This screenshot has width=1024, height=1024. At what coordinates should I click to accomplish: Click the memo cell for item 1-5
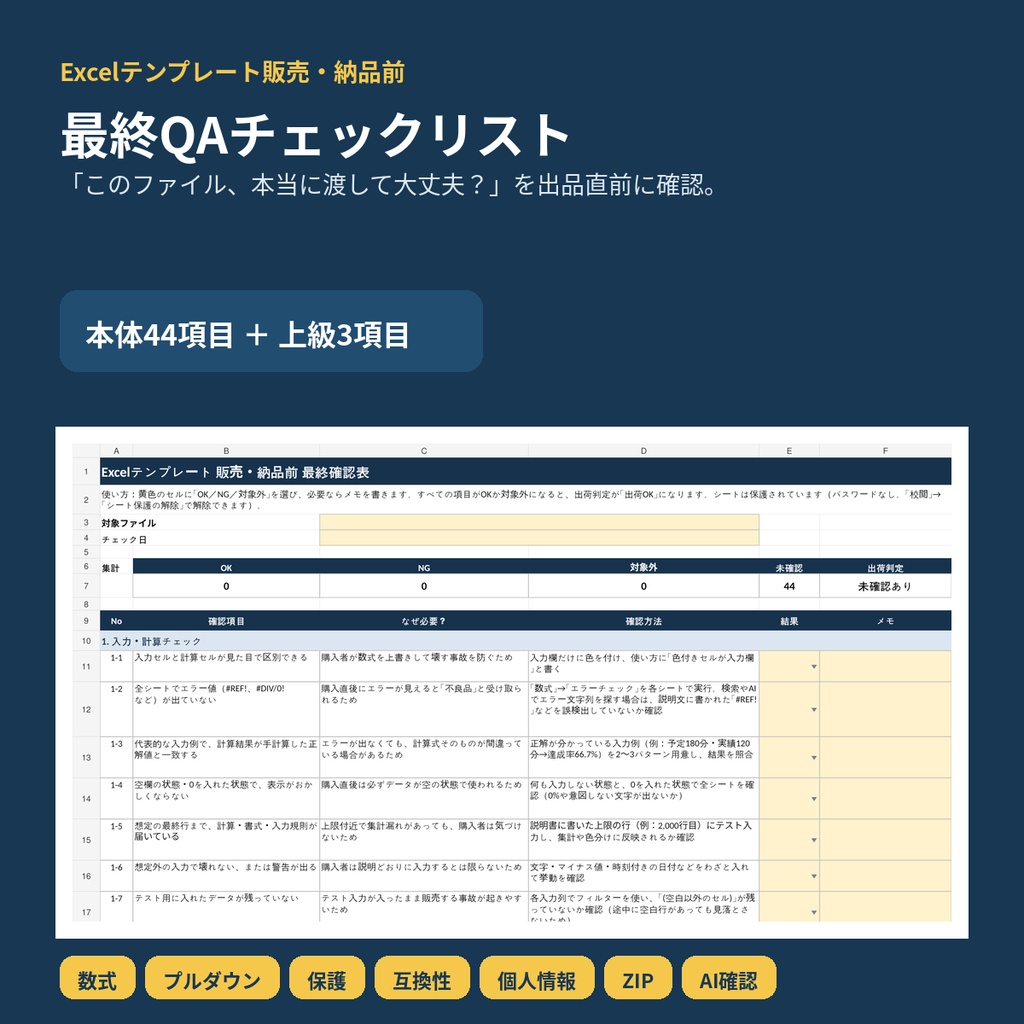(885, 840)
